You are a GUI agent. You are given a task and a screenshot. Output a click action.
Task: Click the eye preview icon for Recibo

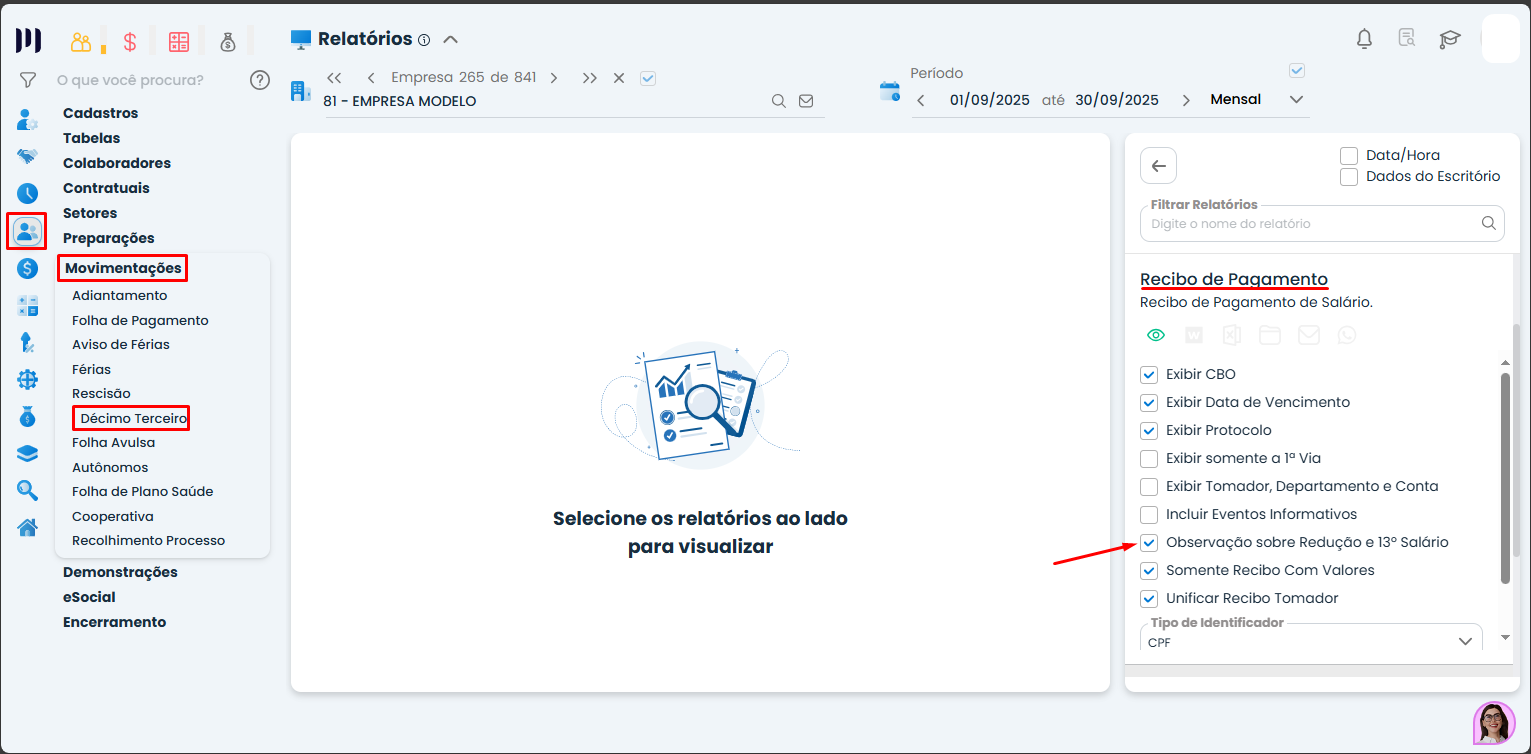pyautogui.click(x=1156, y=335)
